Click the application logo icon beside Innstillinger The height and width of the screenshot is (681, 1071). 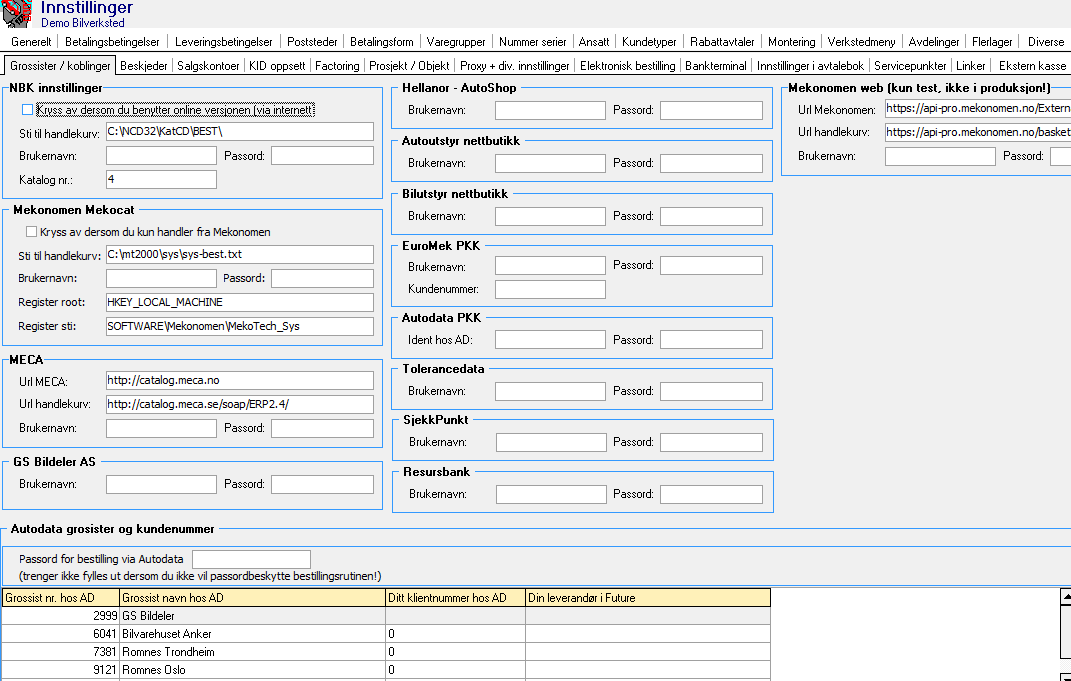[x=16, y=14]
